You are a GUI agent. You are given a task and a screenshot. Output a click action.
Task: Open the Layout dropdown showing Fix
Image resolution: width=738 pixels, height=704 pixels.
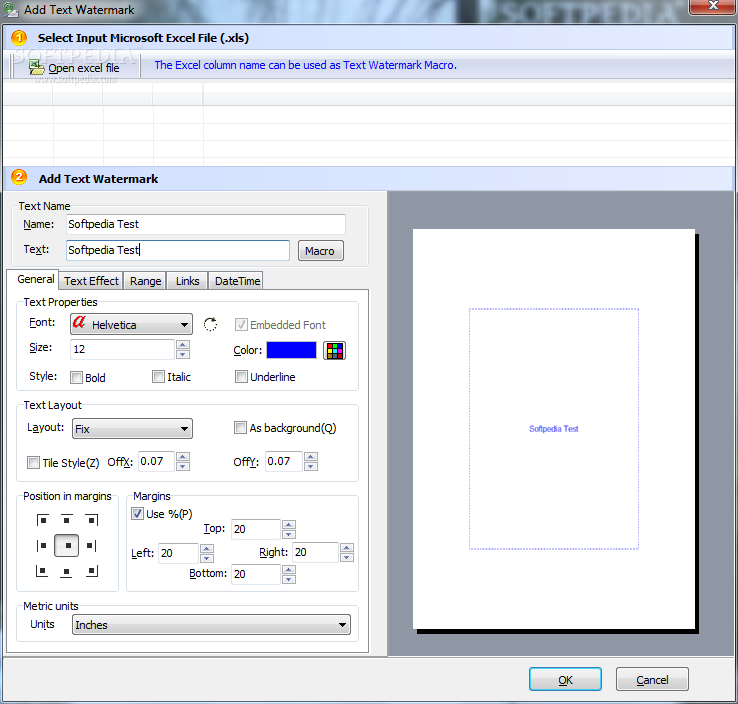[132, 428]
